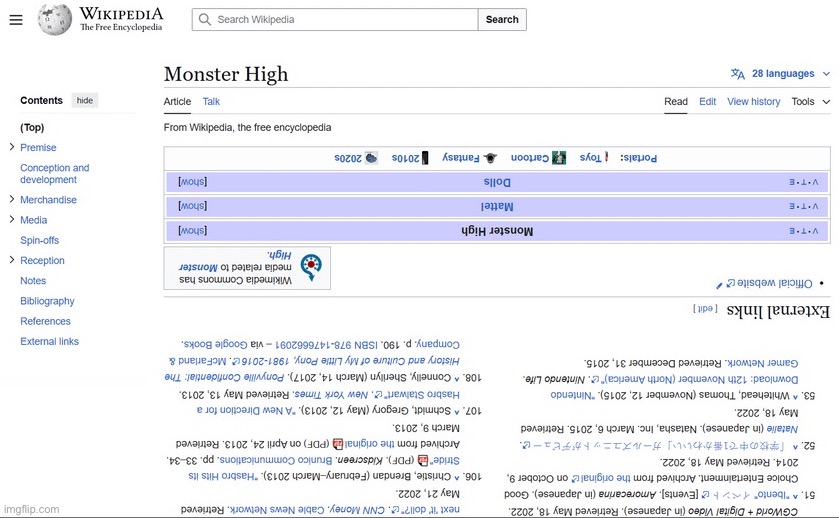Focus the Search Wikipedia input field
This screenshot has width=839, height=518.
point(335,19)
